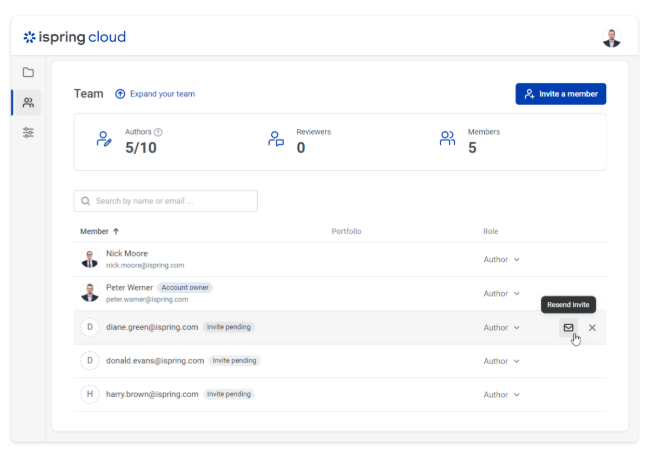
Task: Click the Authors count 5/10
Action: tap(141, 148)
